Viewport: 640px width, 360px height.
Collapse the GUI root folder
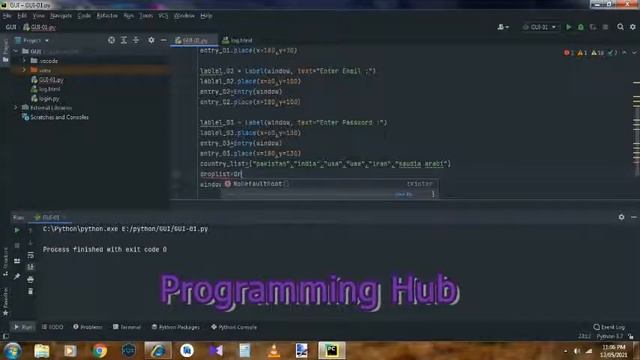pyautogui.click(x=16, y=51)
